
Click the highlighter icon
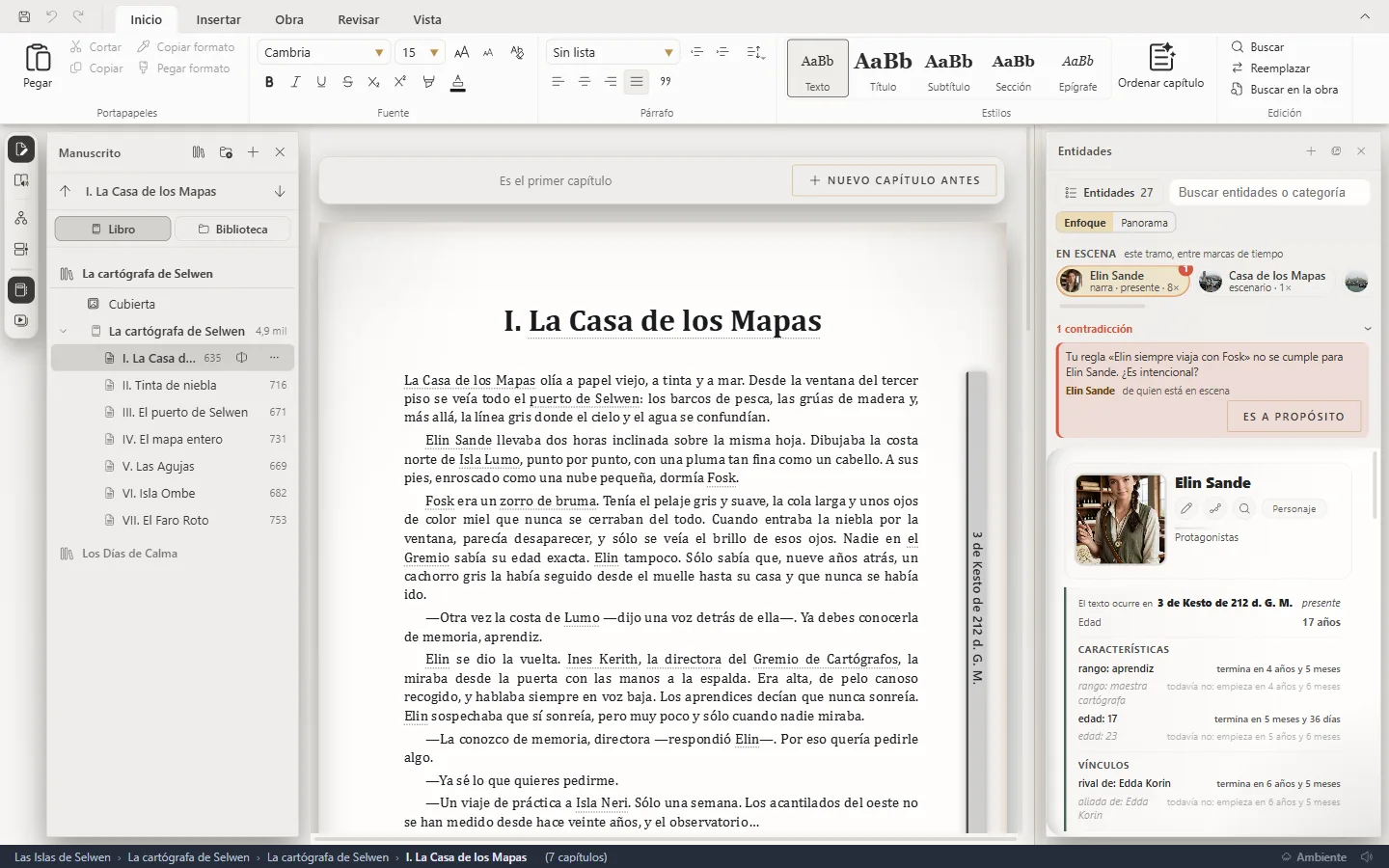(428, 82)
